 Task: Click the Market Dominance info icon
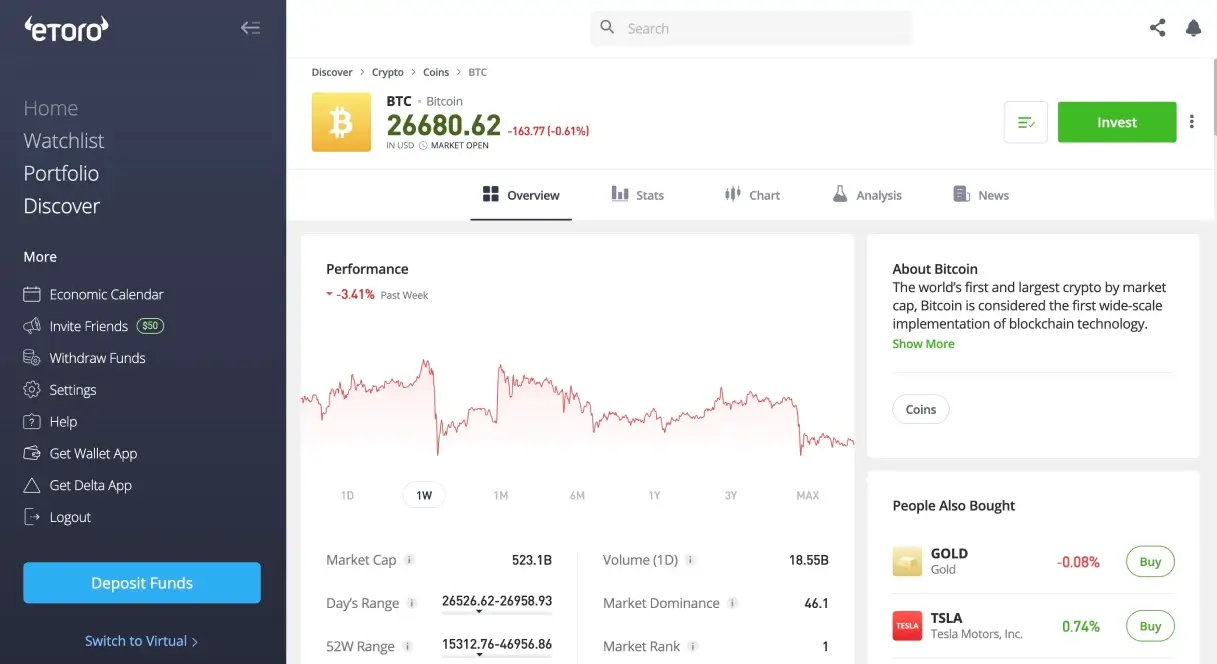pyautogui.click(x=732, y=603)
